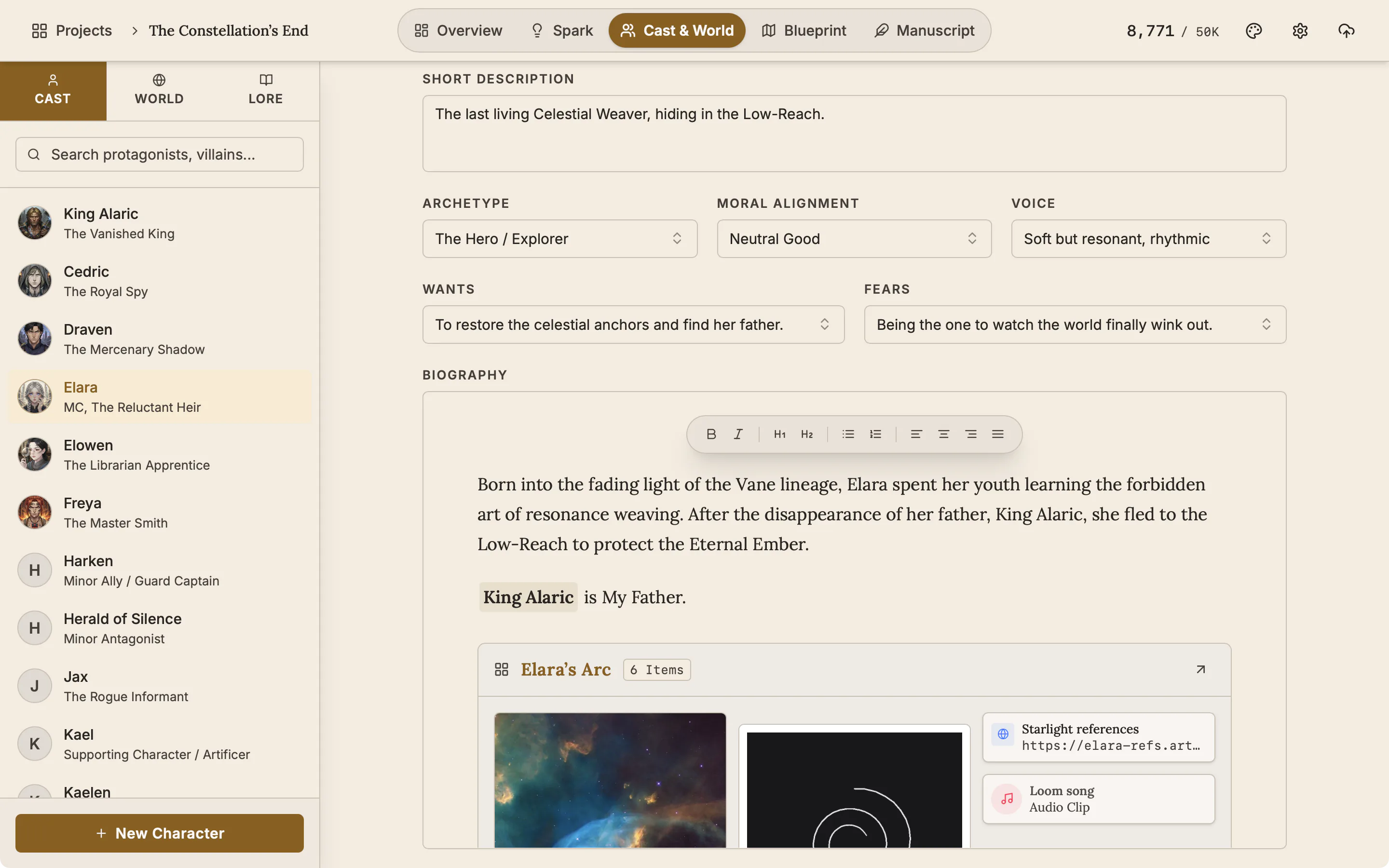This screenshot has height=868, width=1389.
Task: Click the New Character button
Action: point(160,833)
